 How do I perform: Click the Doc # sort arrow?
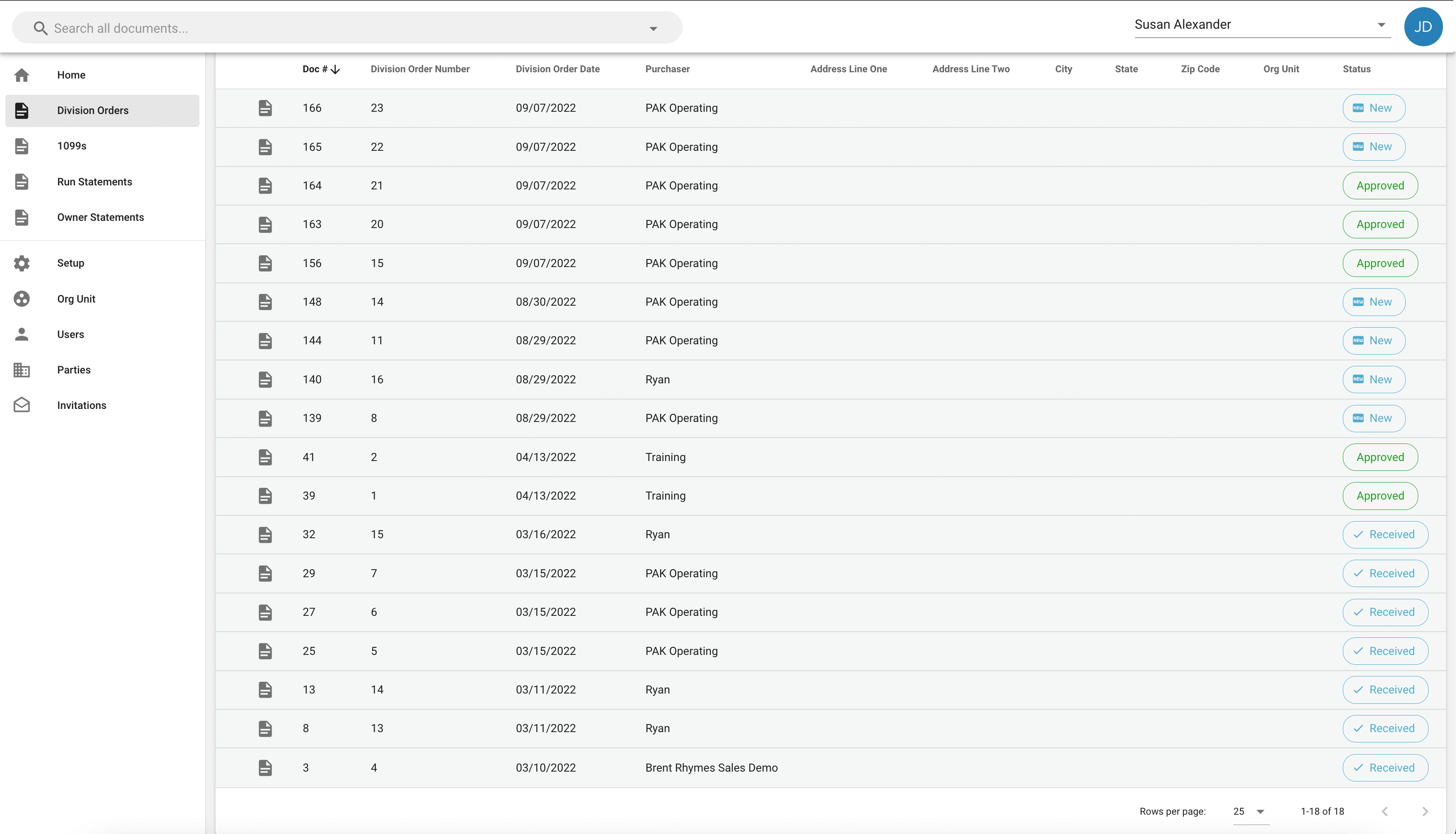click(335, 69)
